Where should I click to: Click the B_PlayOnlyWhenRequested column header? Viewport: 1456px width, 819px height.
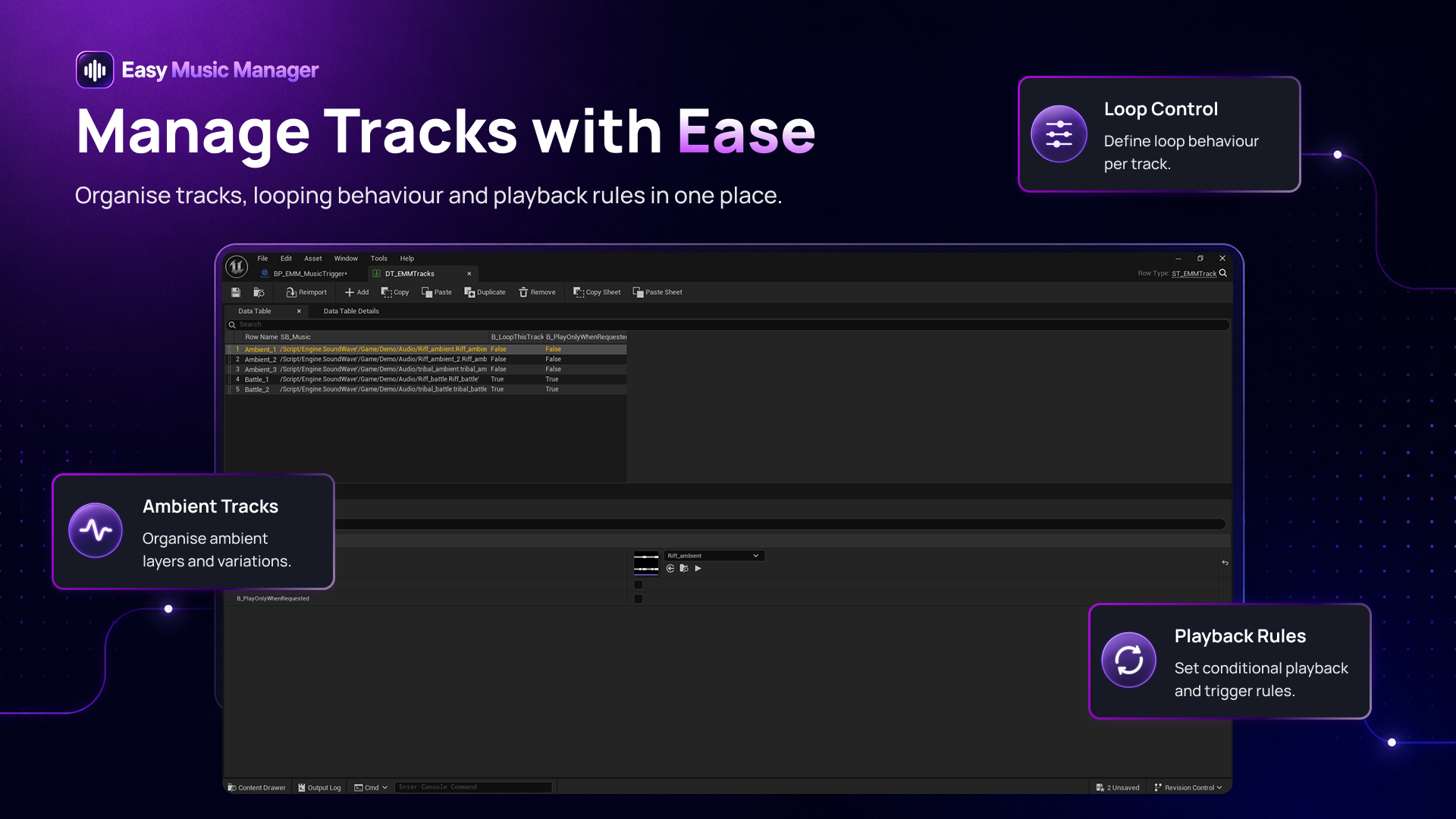point(586,337)
